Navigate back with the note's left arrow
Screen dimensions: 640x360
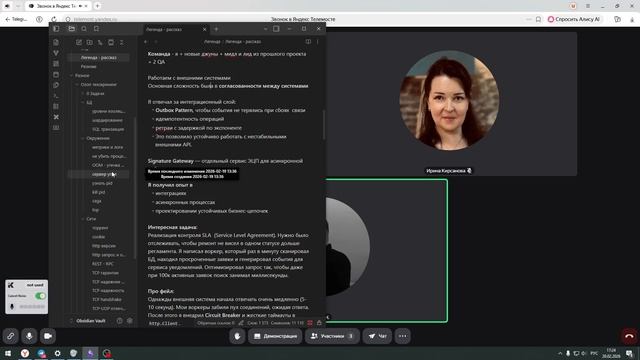[146, 42]
